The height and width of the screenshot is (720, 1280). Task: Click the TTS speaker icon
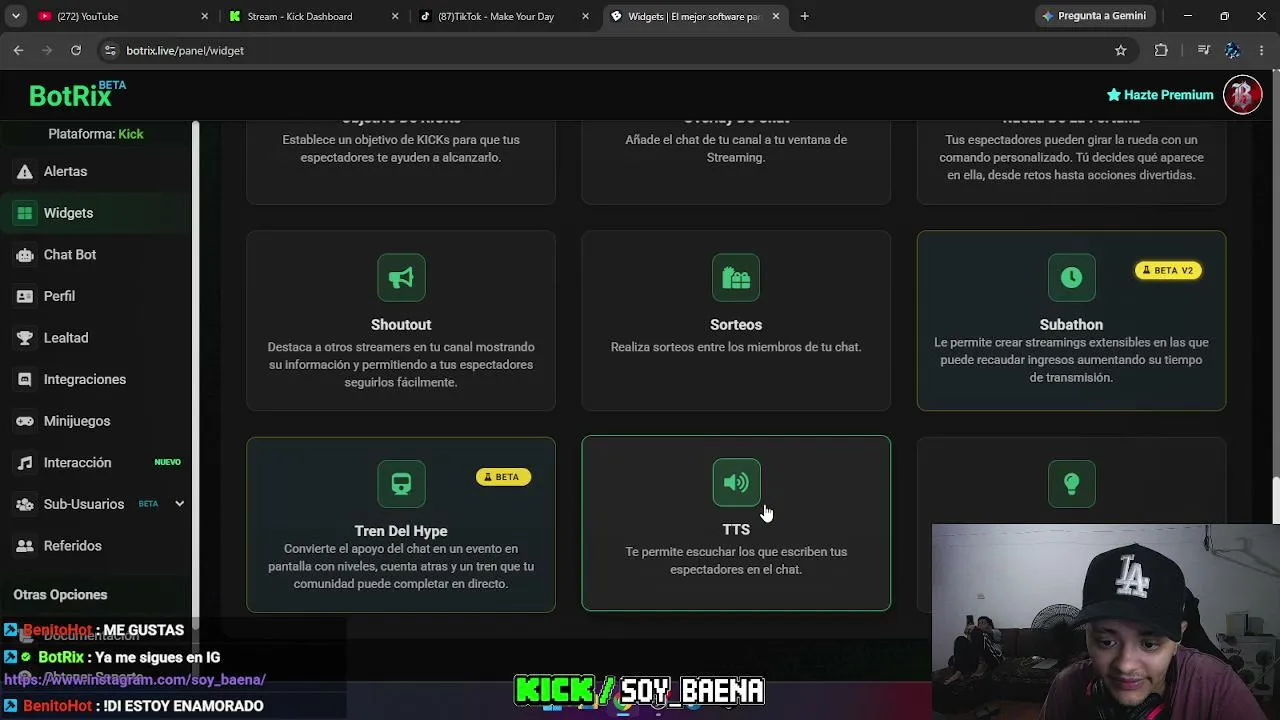coord(736,483)
